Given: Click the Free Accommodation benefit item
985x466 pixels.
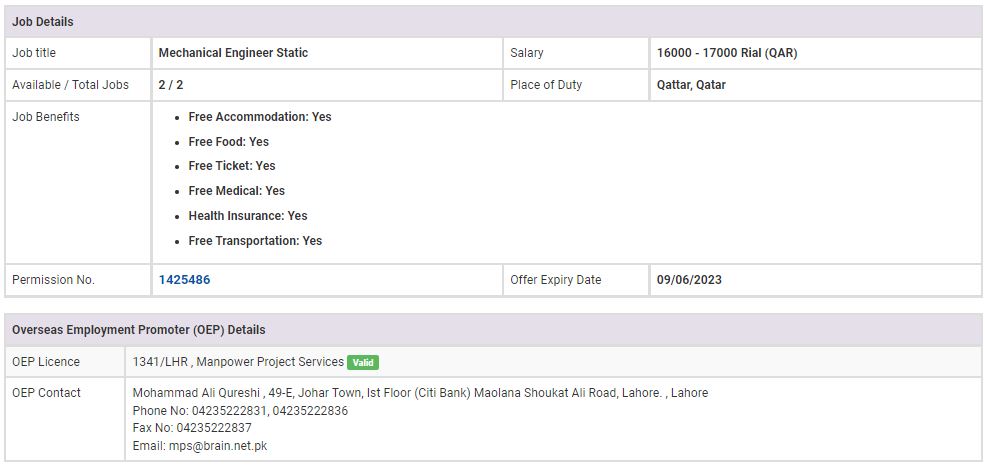Looking at the screenshot, I should [x=259, y=117].
